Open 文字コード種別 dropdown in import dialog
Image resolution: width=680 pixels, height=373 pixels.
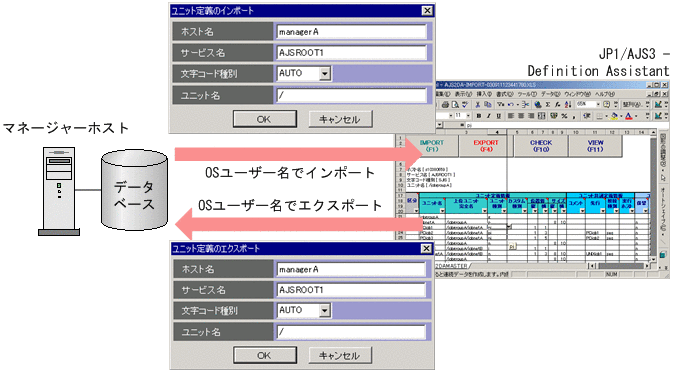325,74
